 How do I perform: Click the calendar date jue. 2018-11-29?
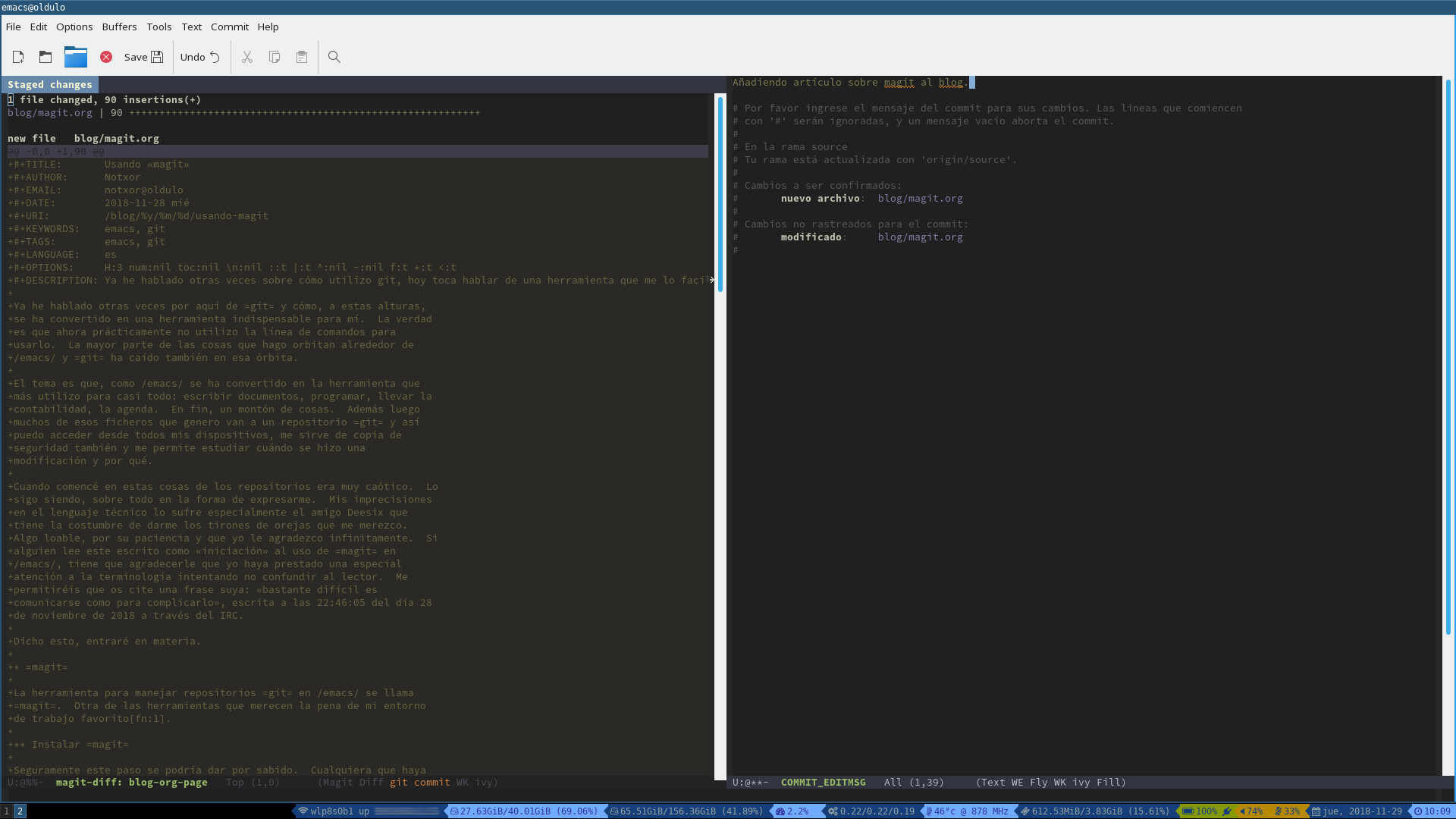[1357, 811]
